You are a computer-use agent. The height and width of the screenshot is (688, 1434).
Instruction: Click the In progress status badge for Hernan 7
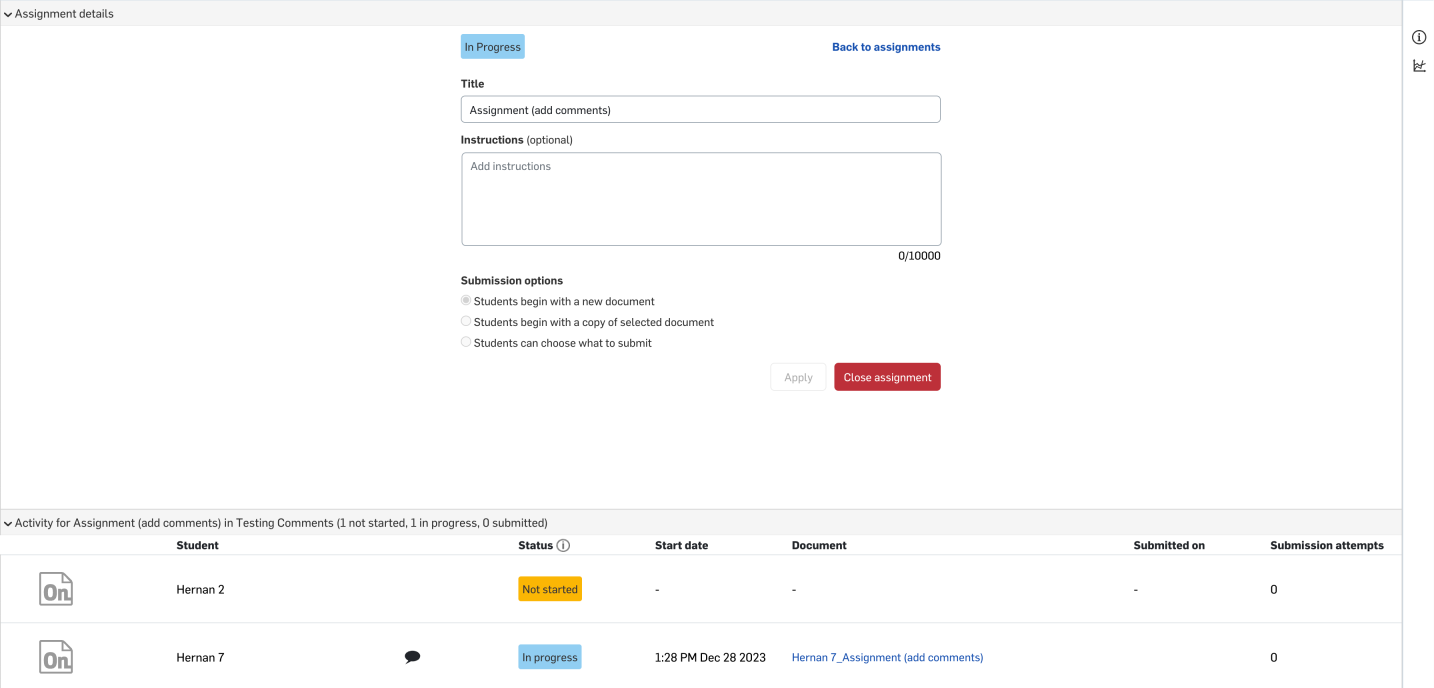tap(550, 657)
